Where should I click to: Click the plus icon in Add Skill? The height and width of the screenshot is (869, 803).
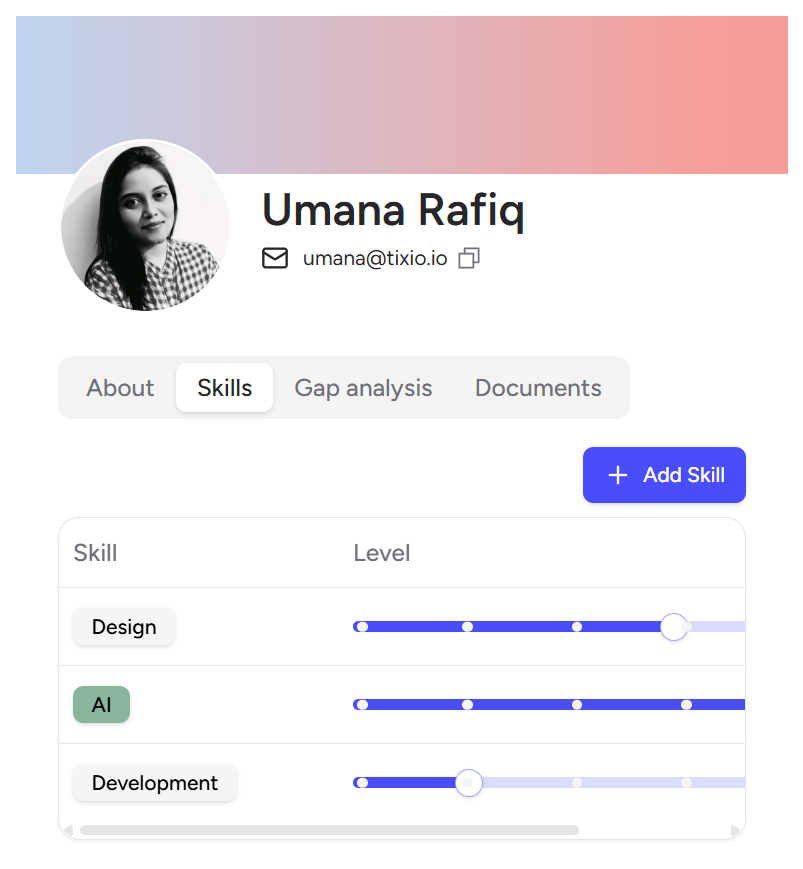(x=618, y=475)
